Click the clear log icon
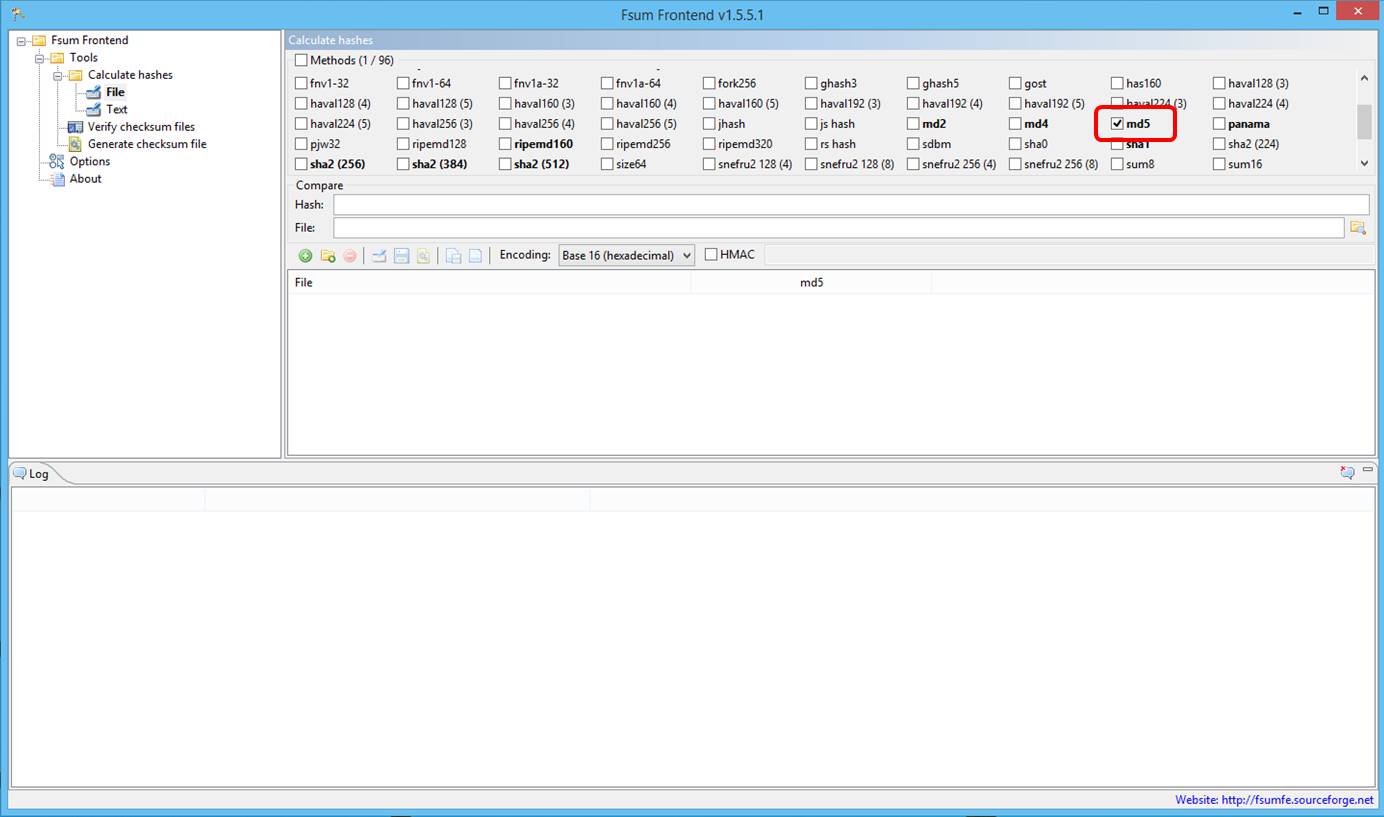The width and height of the screenshot is (1384, 817). click(x=1347, y=472)
